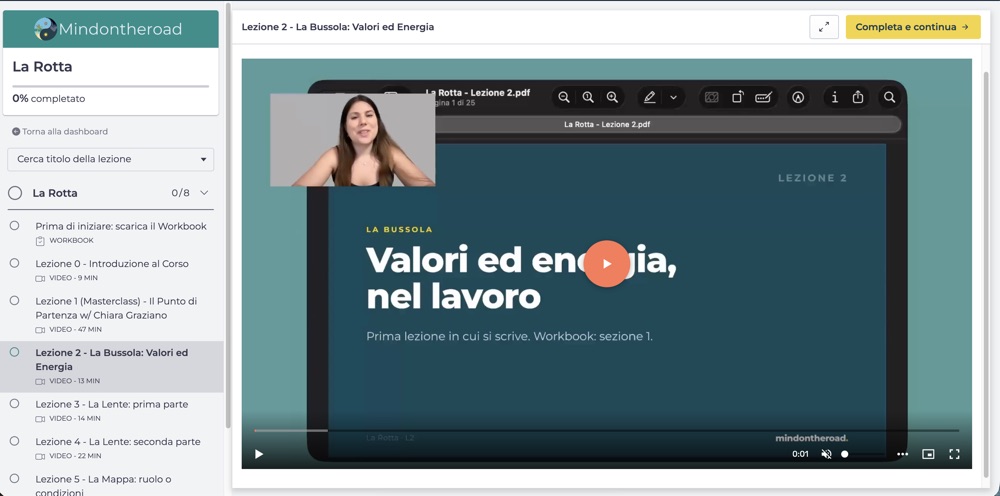Open Lezione 4 - La Lente: seconda parte
Viewport: 1000px width, 496px height.
point(118,441)
